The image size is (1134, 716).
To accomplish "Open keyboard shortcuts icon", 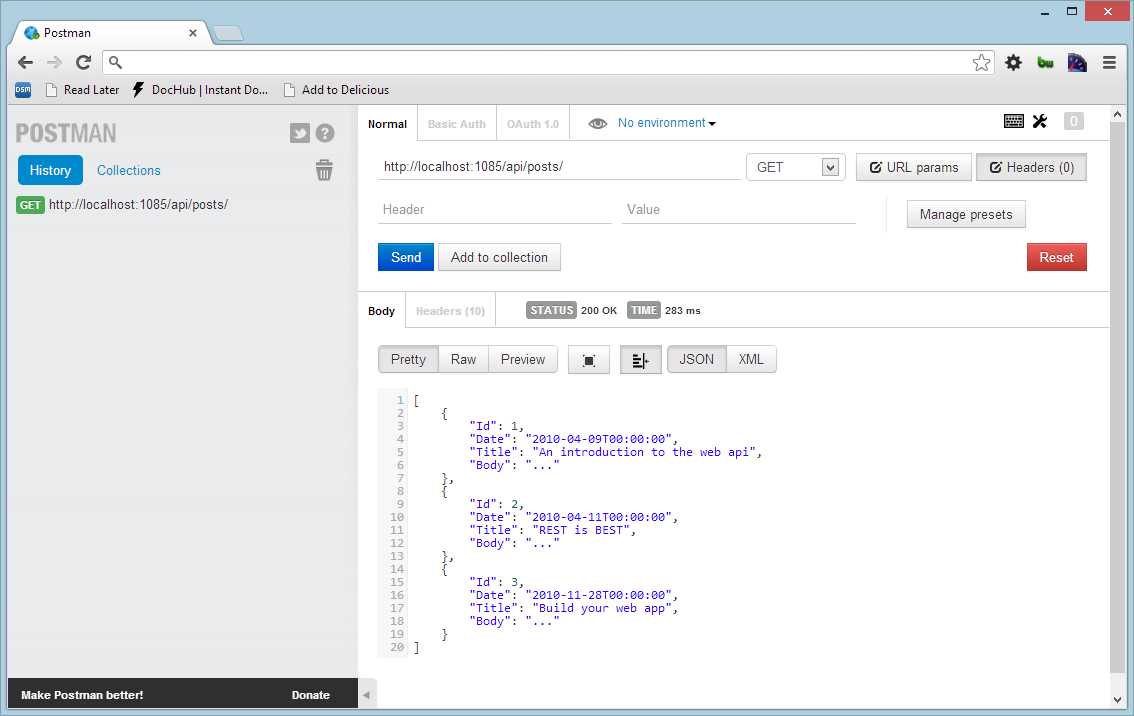I will click(1014, 122).
